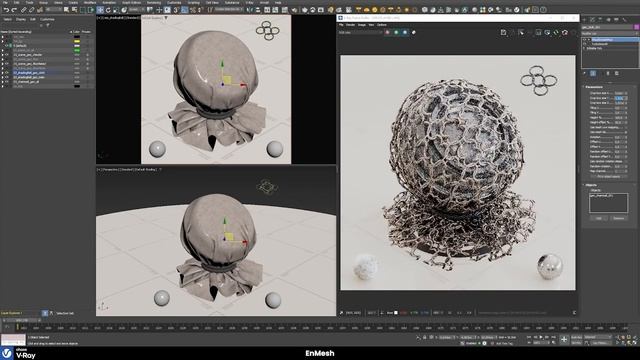Toggle Percent Snap in main toolbar

pyautogui.click(x=193, y=10)
